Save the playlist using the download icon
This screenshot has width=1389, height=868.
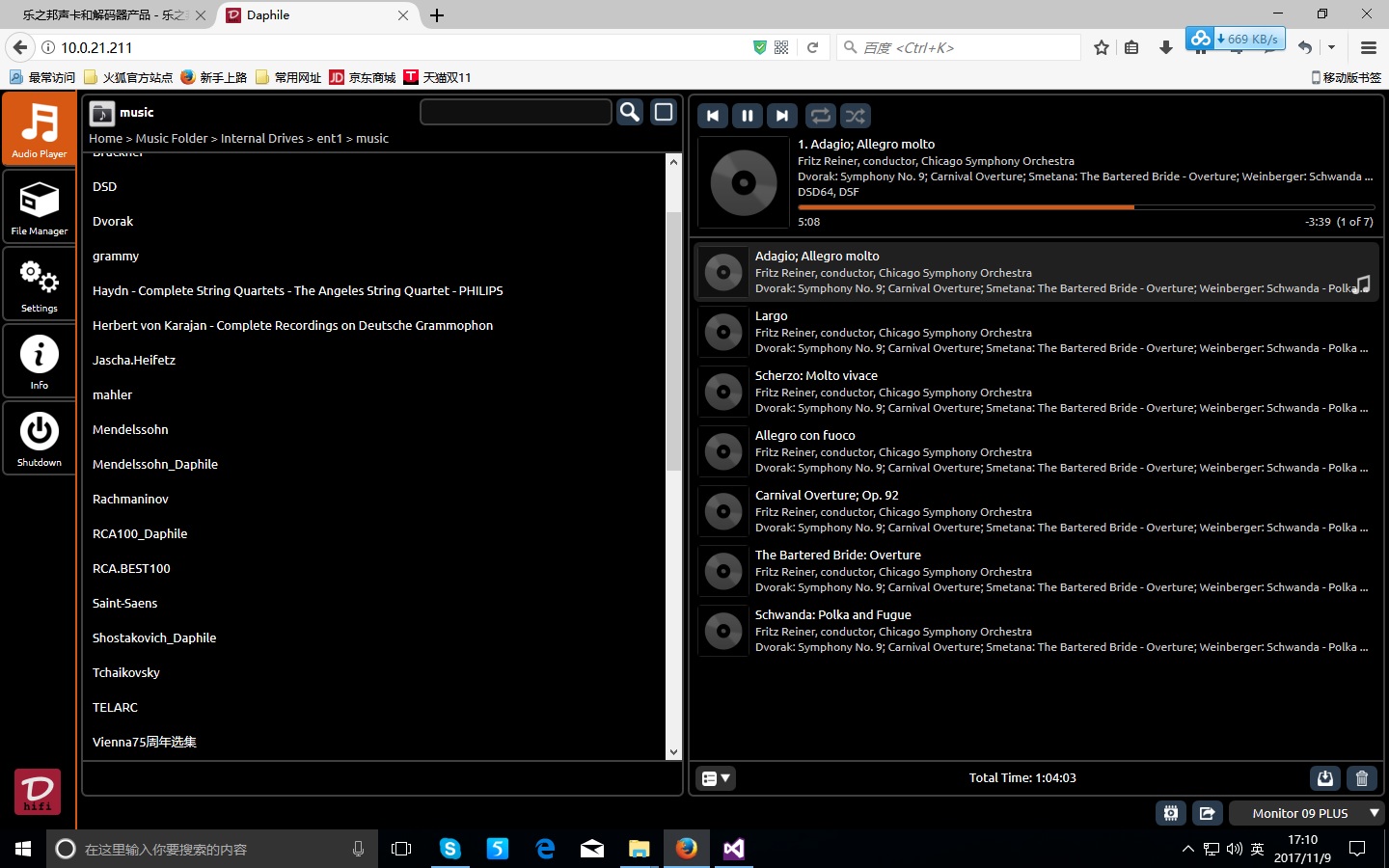[x=1325, y=778]
